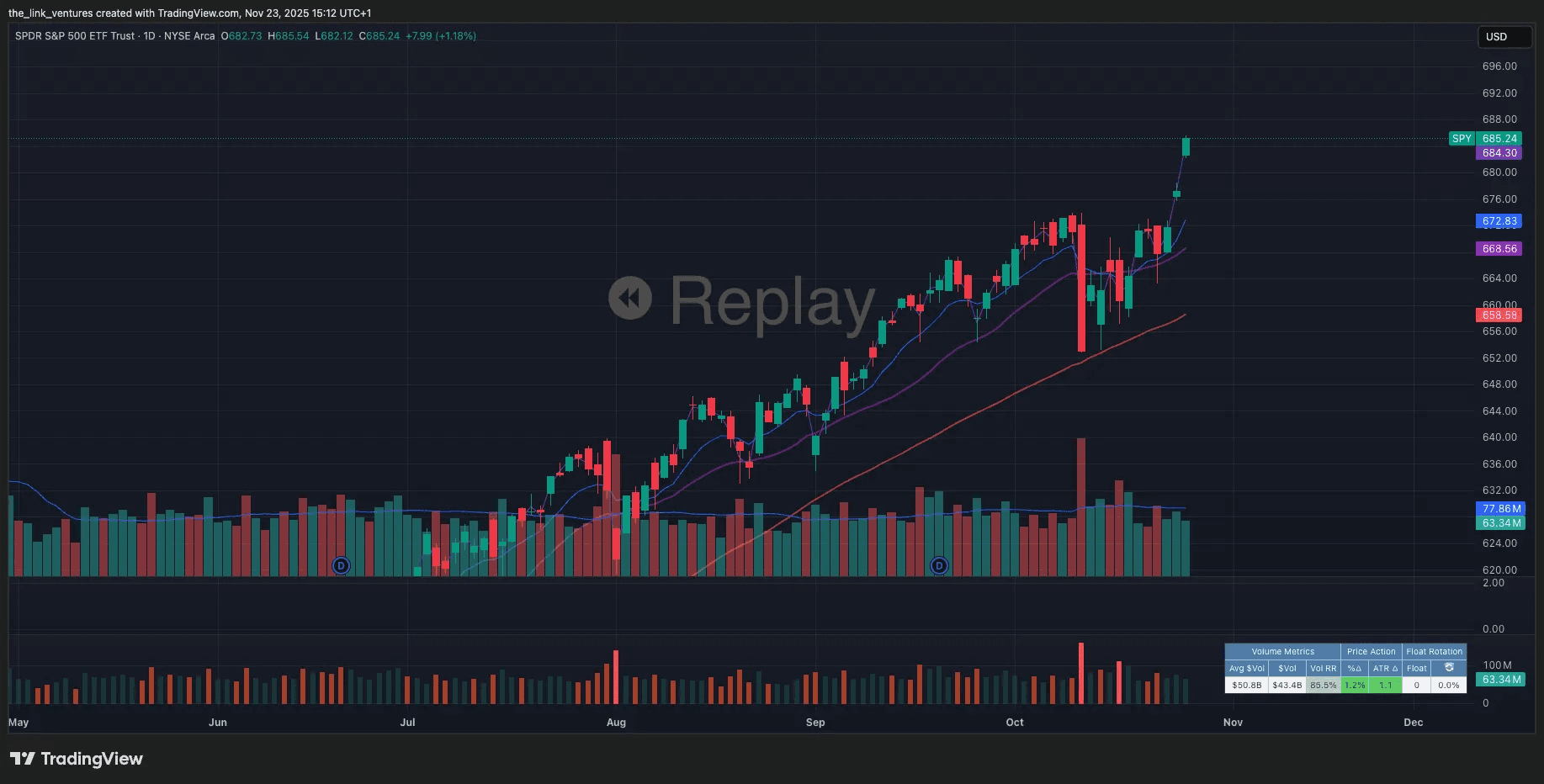This screenshot has width=1544, height=784.
Task: Click the Jul label on time axis
Action: click(407, 723)
